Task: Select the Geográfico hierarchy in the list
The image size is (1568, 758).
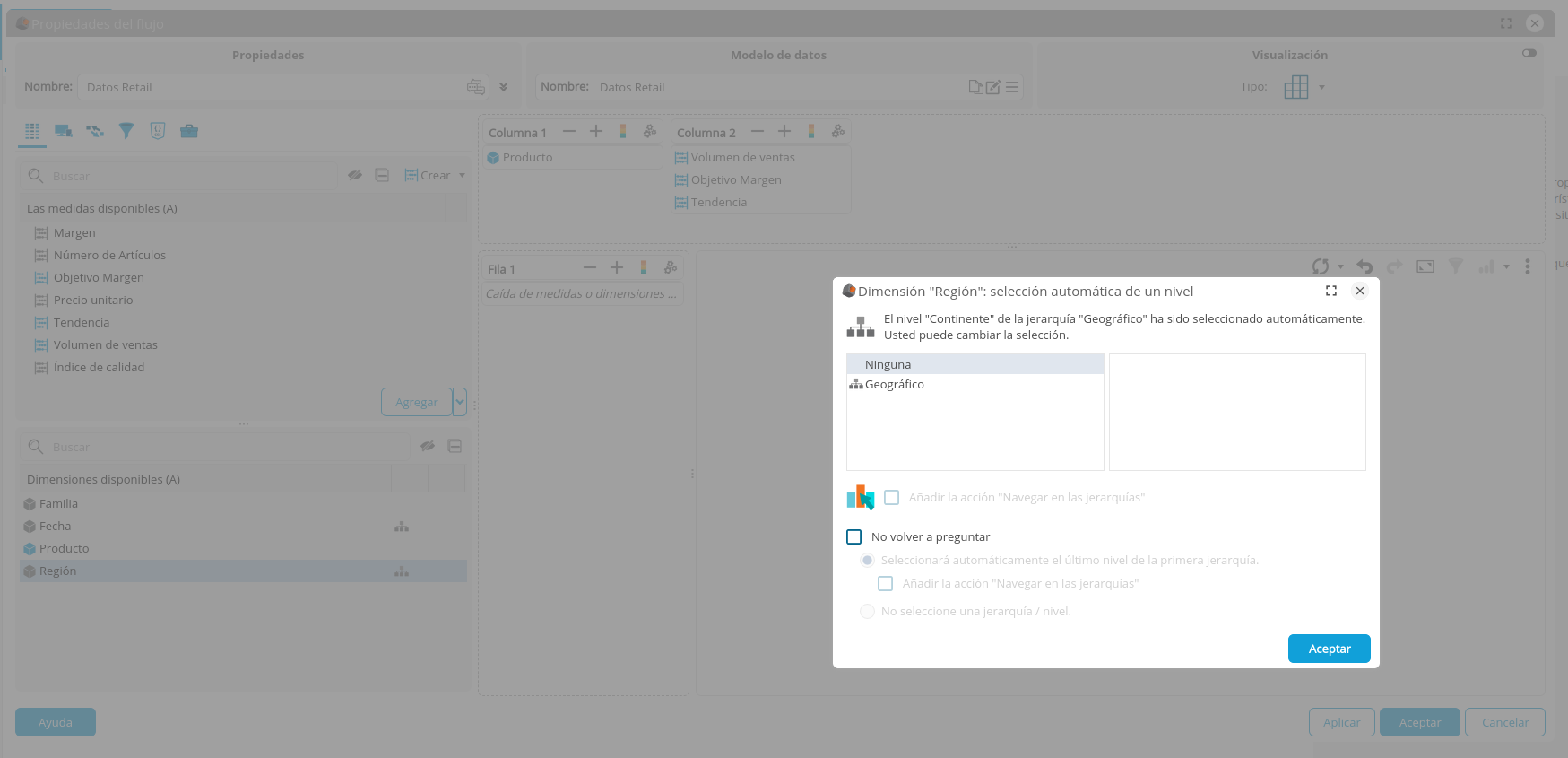Action: (x=894, y=385)
